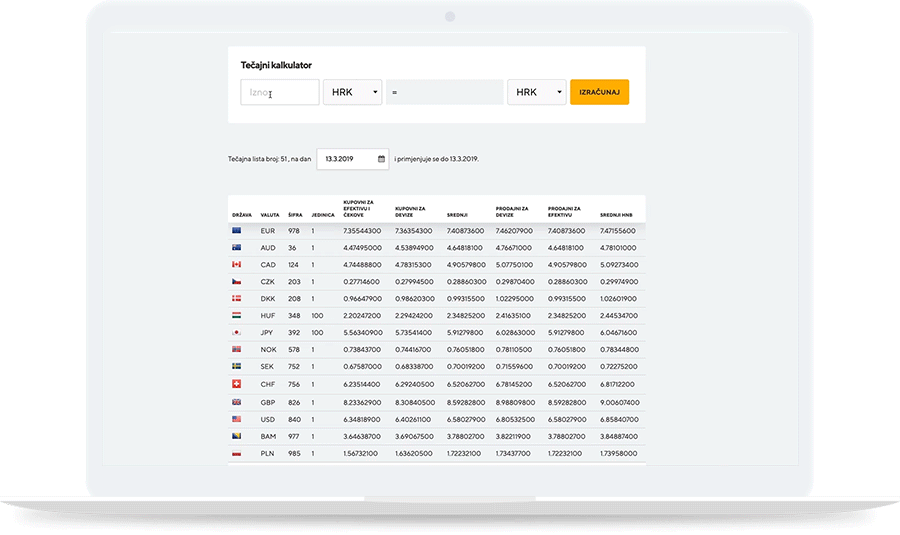Open the target currency HRK dropdown
900x535 pixels.
[536, 92]
